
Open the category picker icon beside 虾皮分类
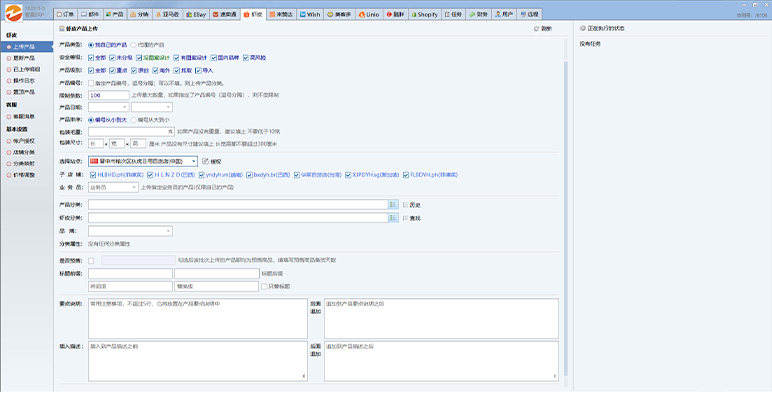pos(391,217)
